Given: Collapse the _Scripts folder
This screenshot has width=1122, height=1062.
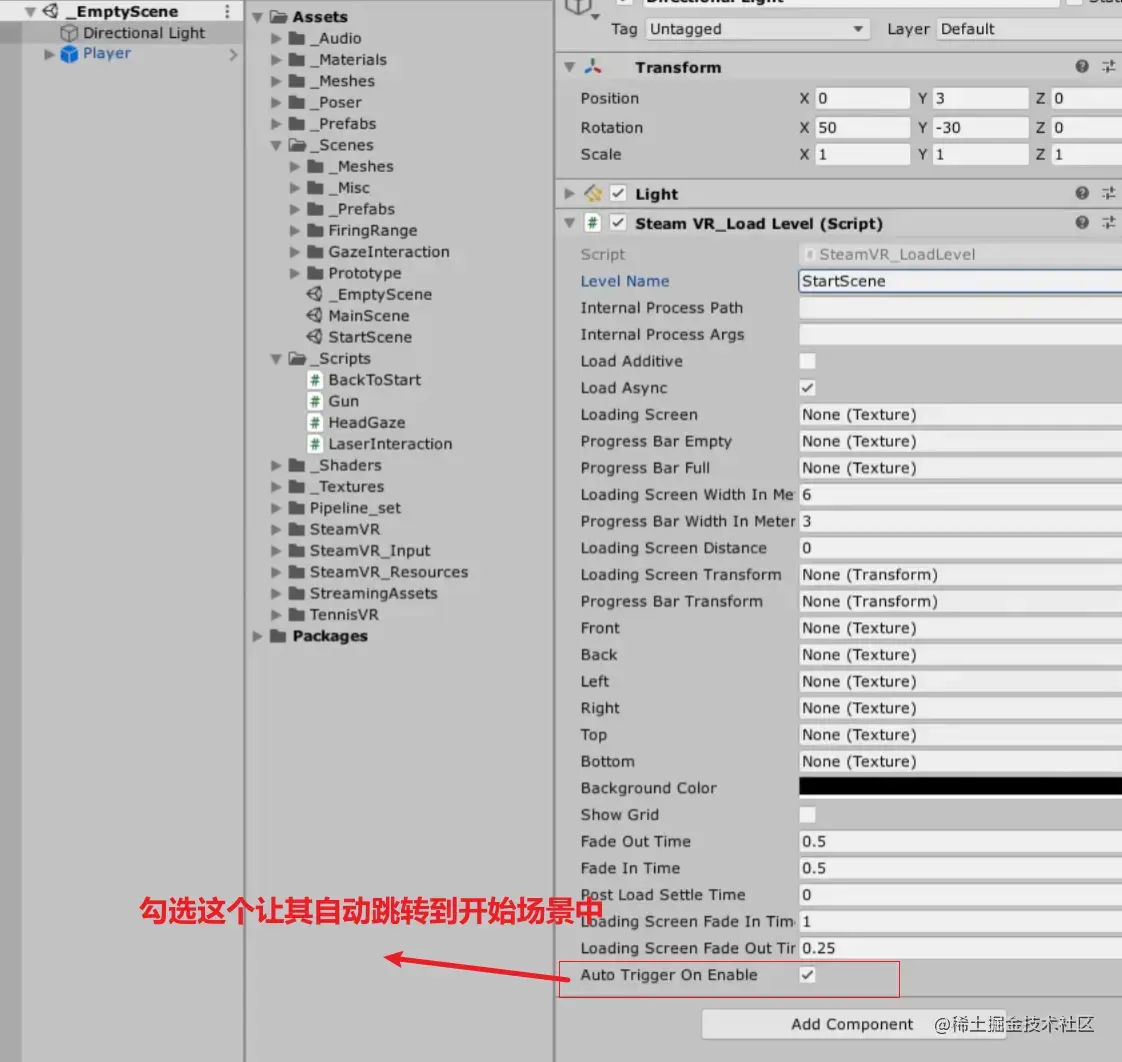Looking at the screenshot, I should pyautogui.click(x=276, y=359).
